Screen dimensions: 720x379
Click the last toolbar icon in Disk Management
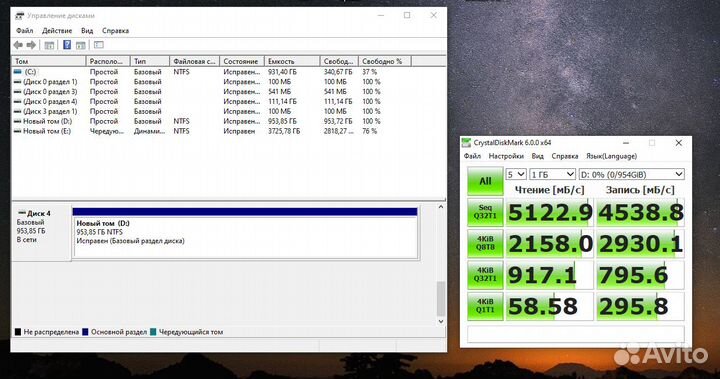tap(99, 45)
